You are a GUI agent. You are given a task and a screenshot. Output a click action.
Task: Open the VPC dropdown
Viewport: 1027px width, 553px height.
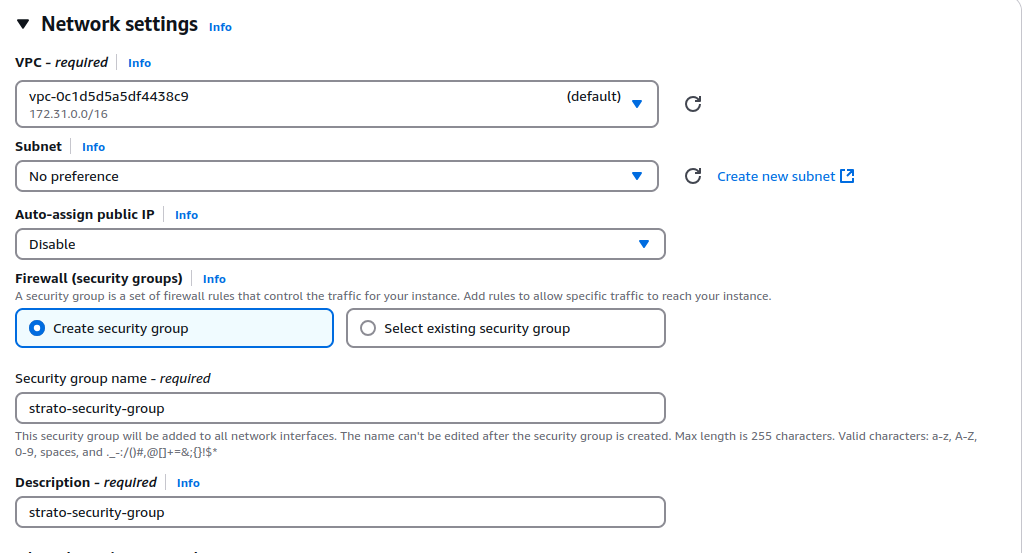tap(336, 104)
